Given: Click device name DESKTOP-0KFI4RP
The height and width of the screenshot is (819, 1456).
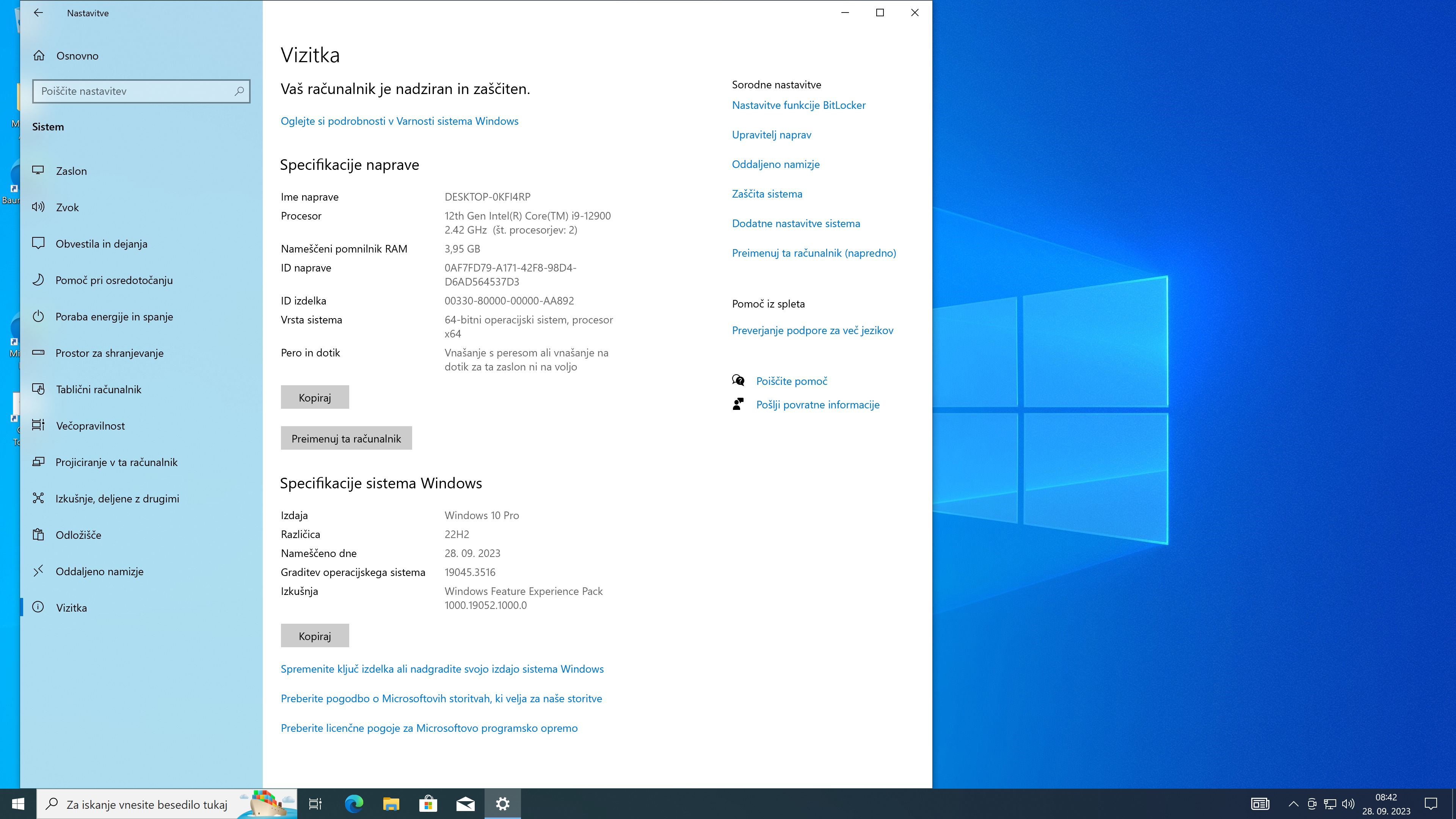Looking at the screenshot, I should point(487,197).
